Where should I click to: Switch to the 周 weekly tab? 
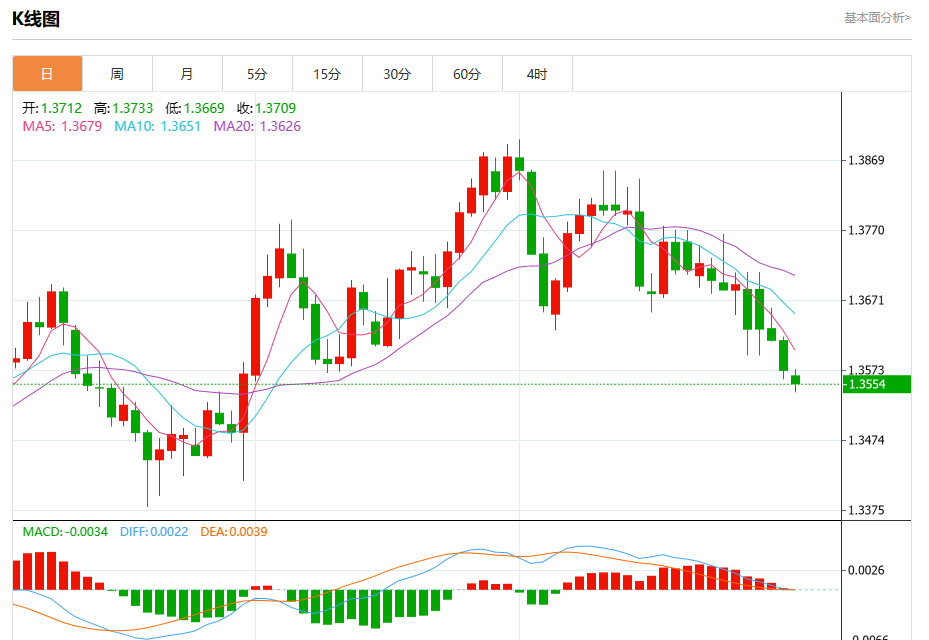coord(117,73)
